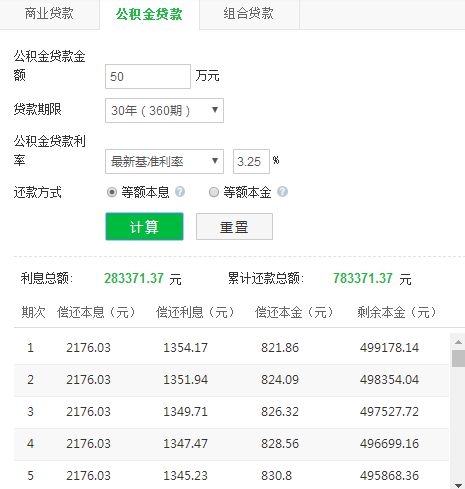The image size is (465, 489).
Task: Click the help icon beside 等额本金
Action: click(x=282, y=192)
